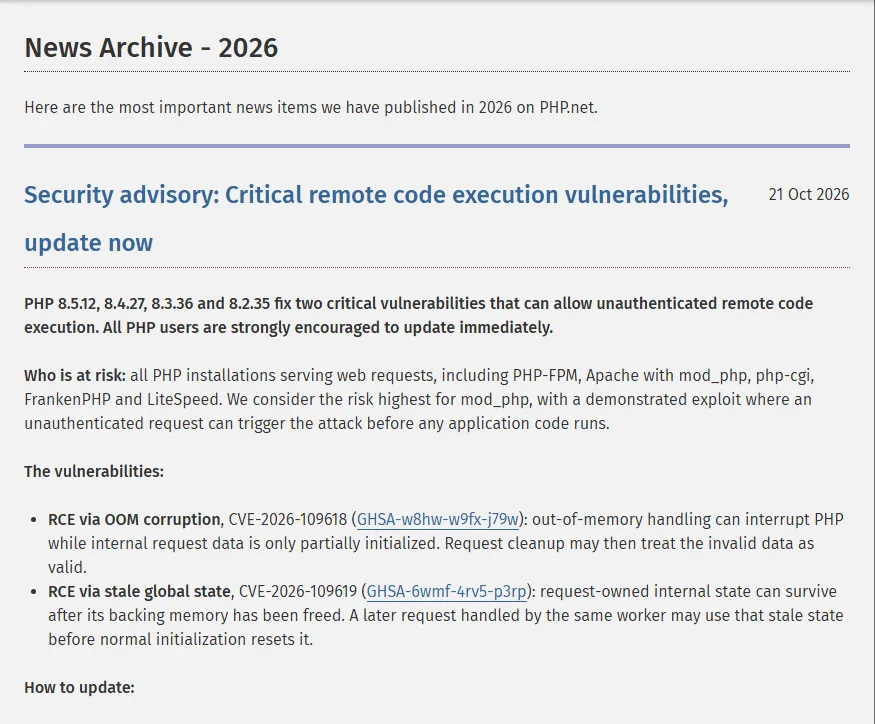
Task: Click the 'RCE via OOM corruption' label
Action: pyautogui.click(x=134, y=520)
